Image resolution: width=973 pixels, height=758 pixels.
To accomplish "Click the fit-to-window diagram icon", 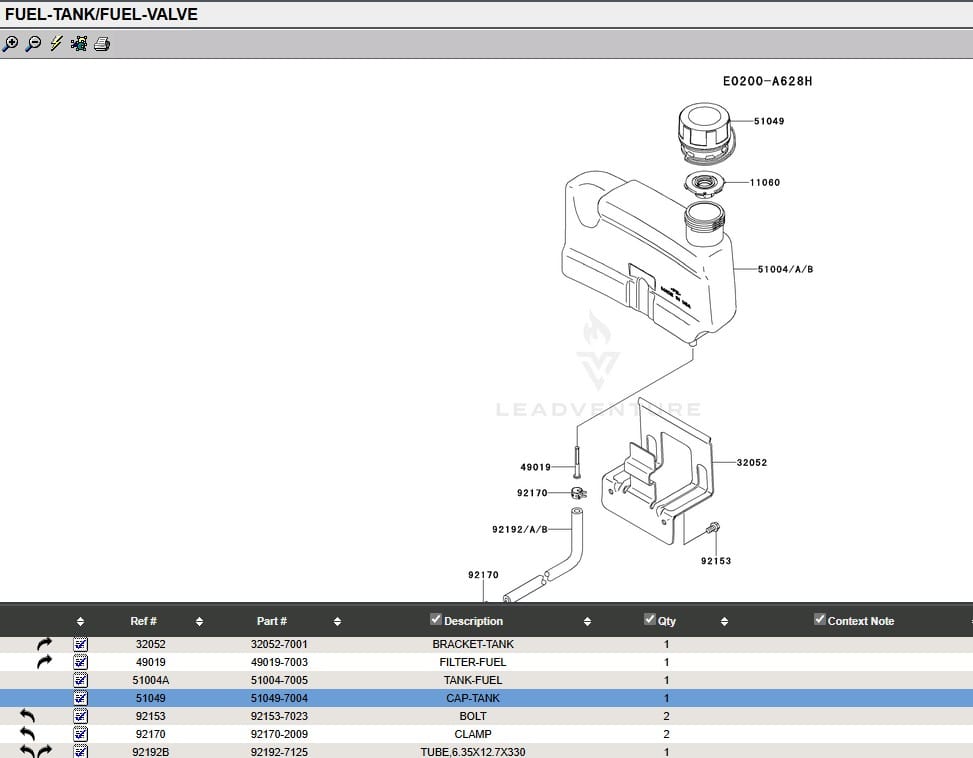I will click(x=79, y=44).
